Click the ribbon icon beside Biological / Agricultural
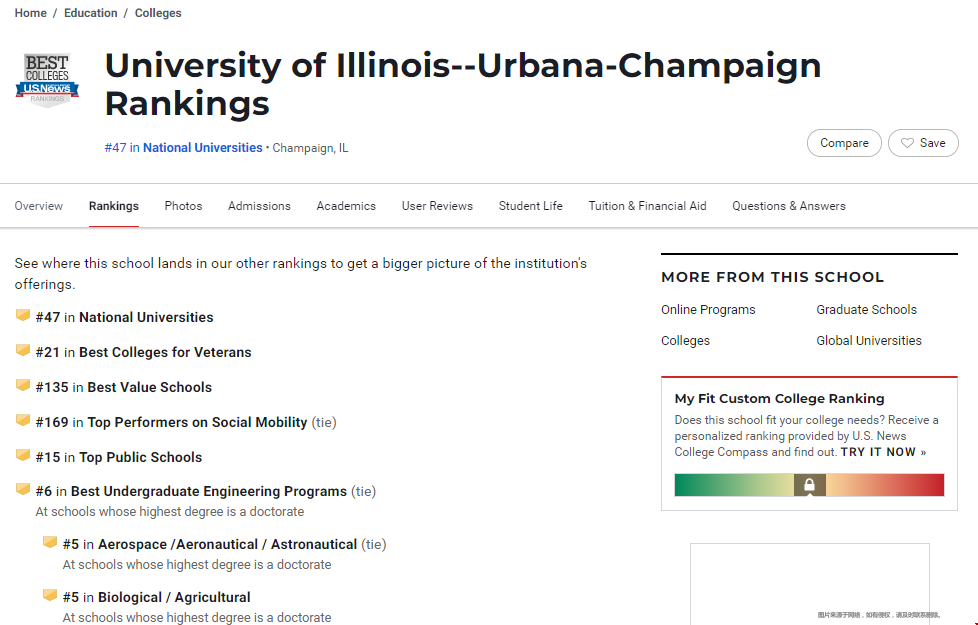978x625 pixels. coord(50,595)
